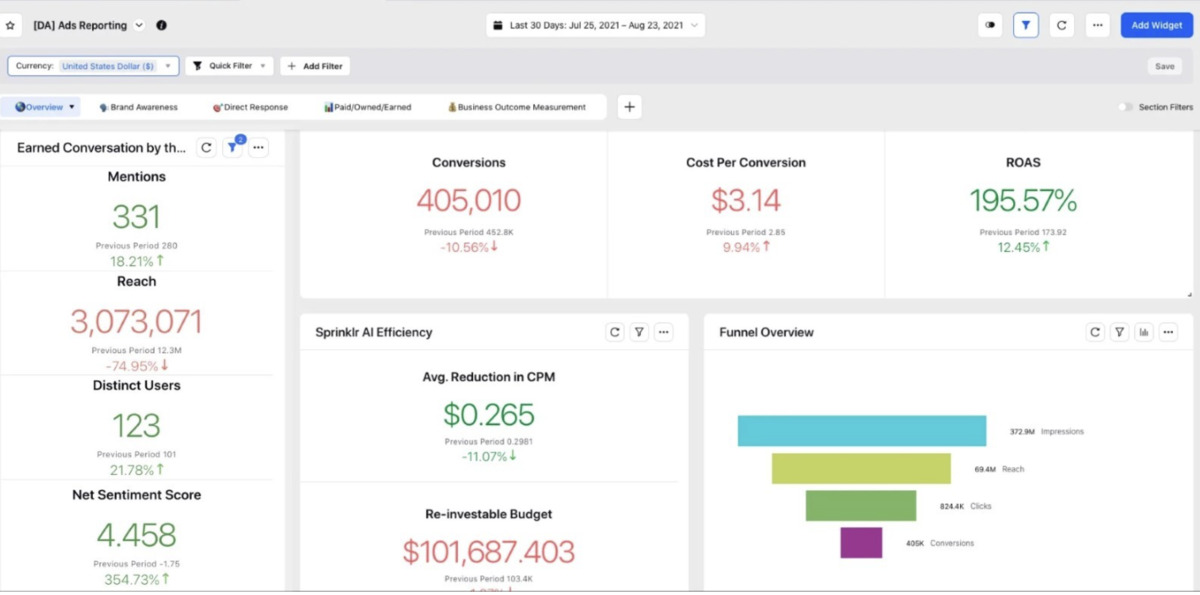The image size is (1200, 595).
Task: Toggle the top-bar filter panel button
Action: click(x=1026, y=25)
